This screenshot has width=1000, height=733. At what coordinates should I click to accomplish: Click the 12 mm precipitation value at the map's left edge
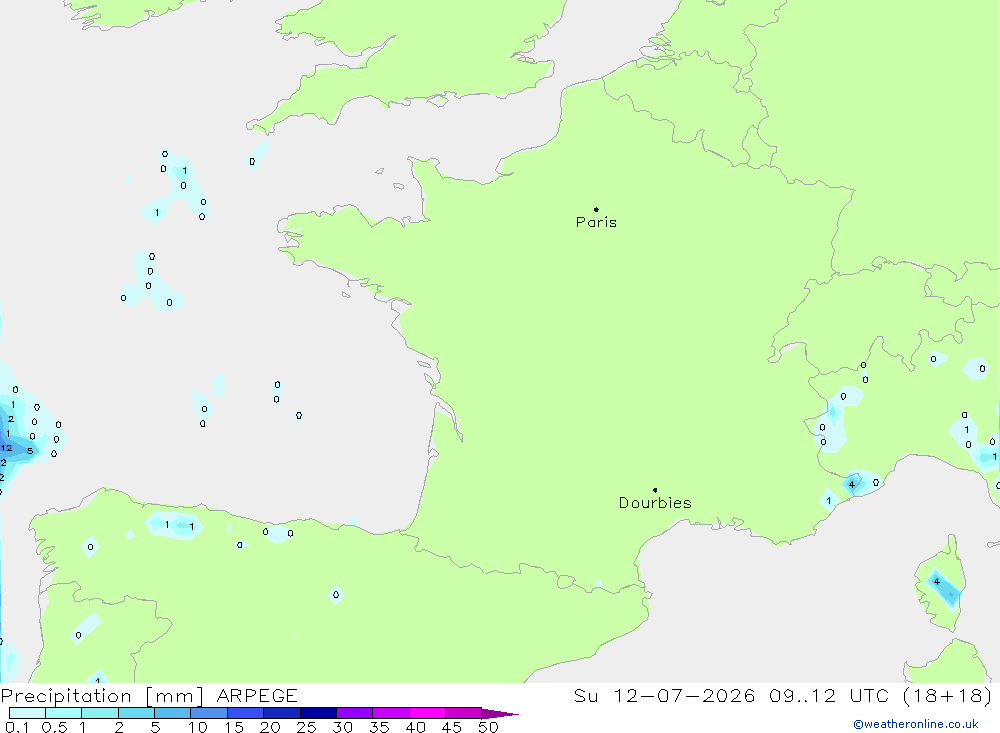(x=6, y=448)
